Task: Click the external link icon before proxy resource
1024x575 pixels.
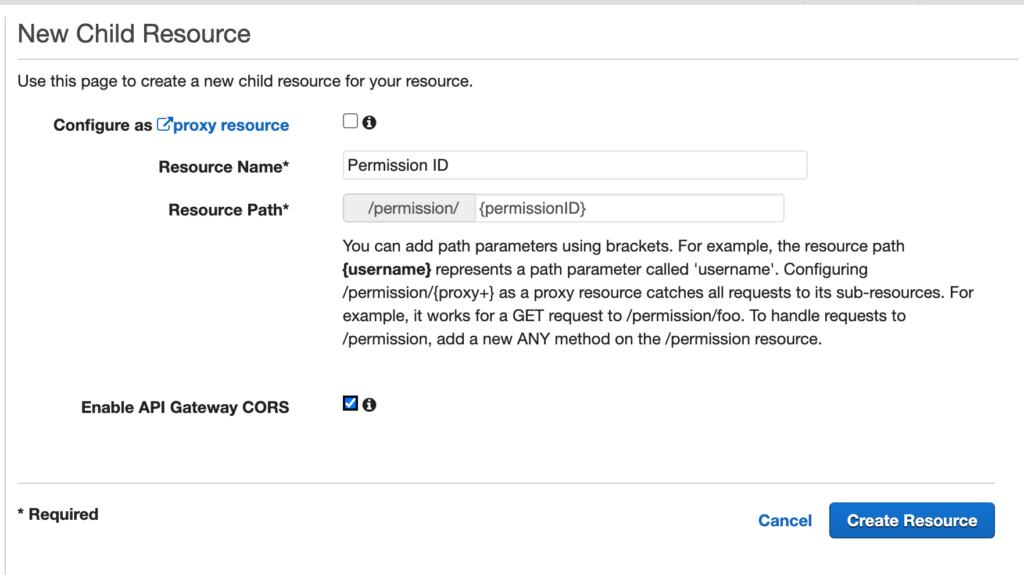Action: [164, 125]
